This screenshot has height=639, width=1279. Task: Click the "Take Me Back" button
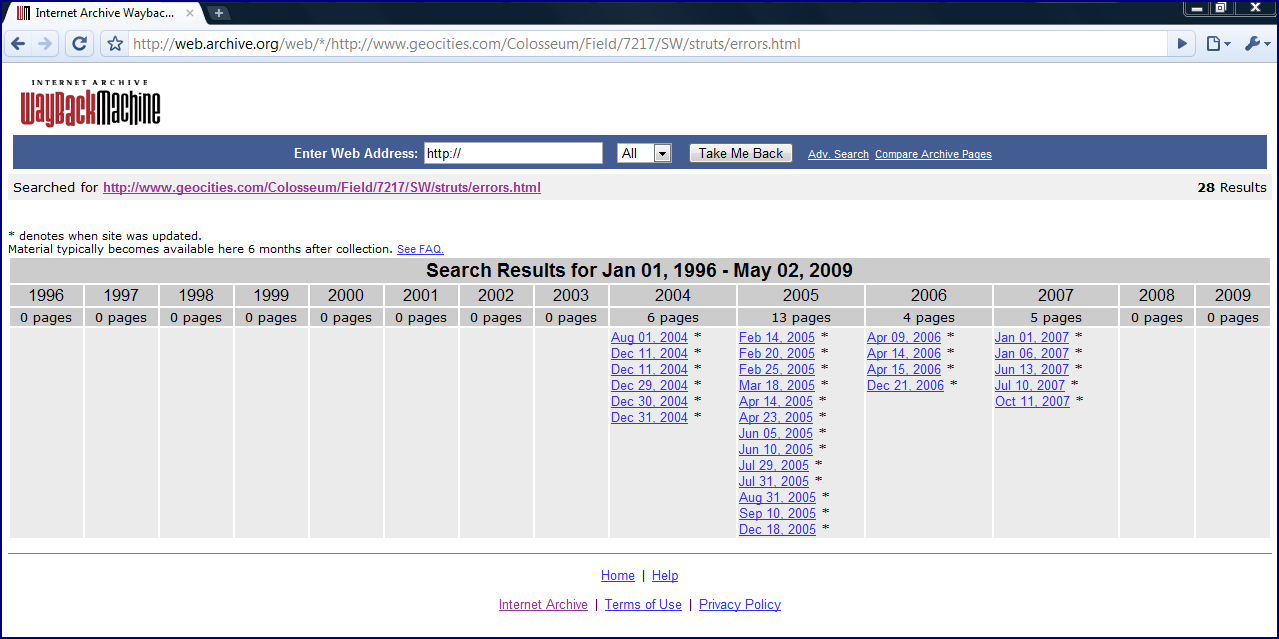pos(740,152)
